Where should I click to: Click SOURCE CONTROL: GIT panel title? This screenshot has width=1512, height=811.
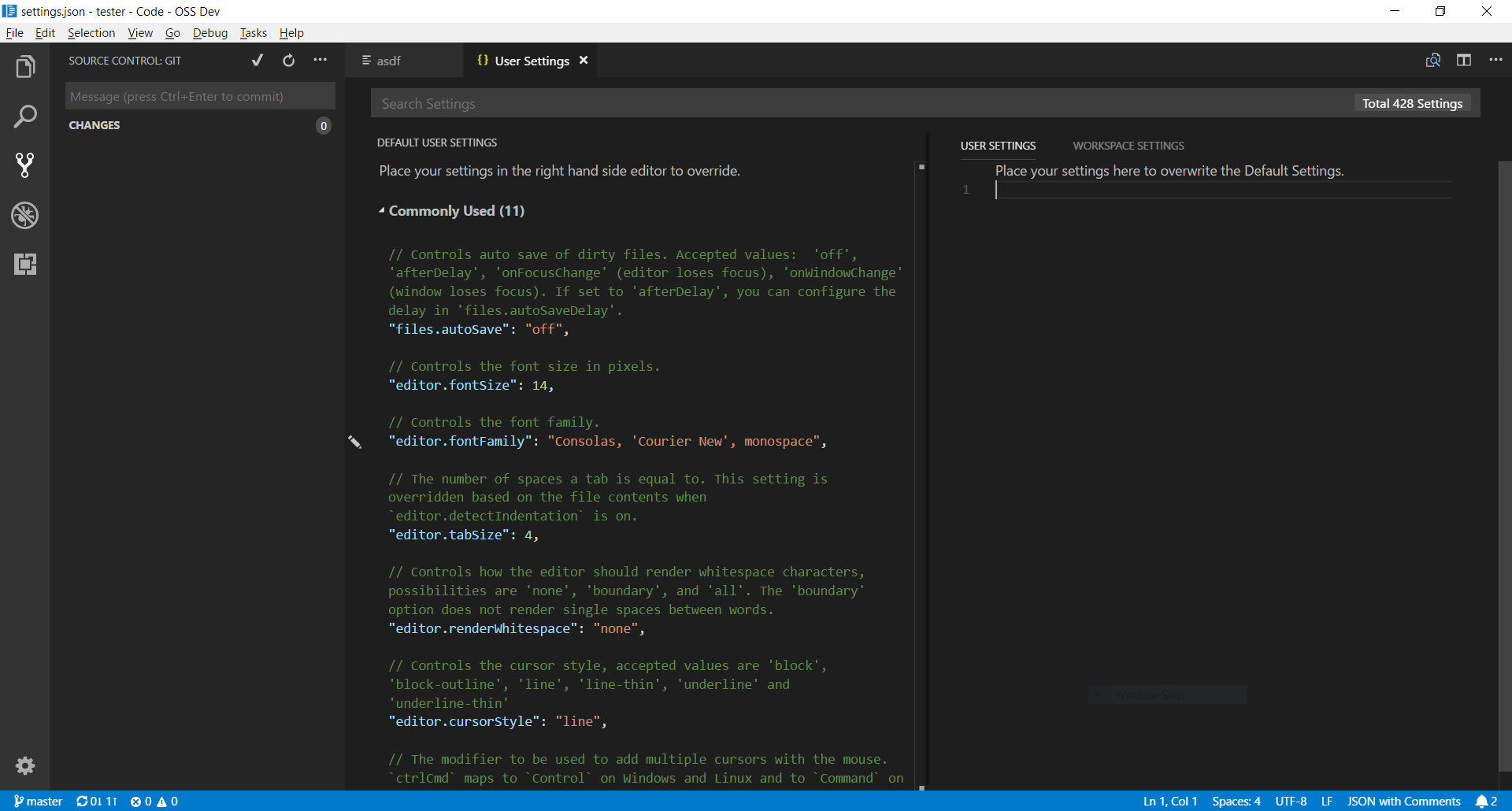click(124, 61)
